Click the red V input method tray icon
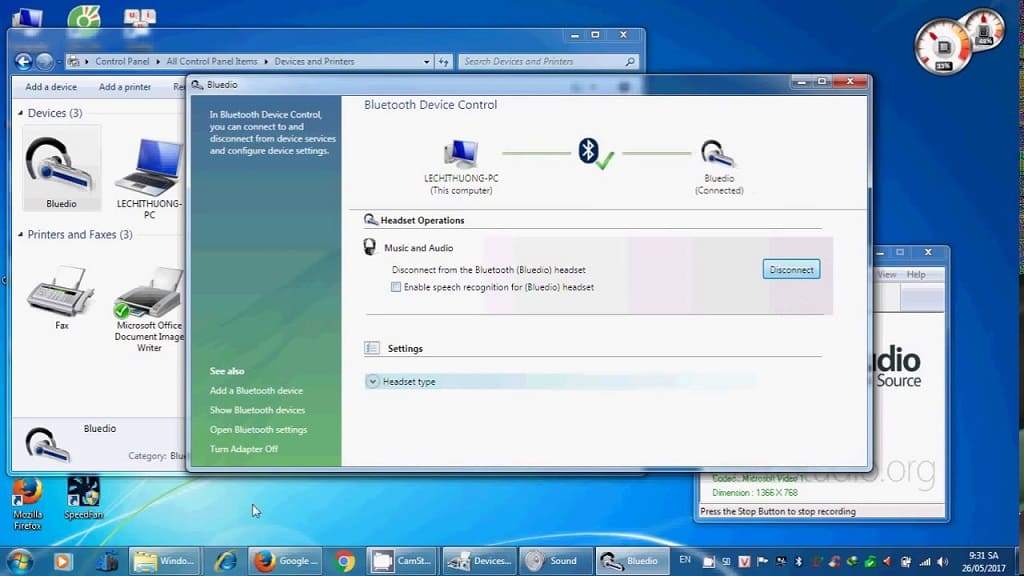 (x=744, y=562)
